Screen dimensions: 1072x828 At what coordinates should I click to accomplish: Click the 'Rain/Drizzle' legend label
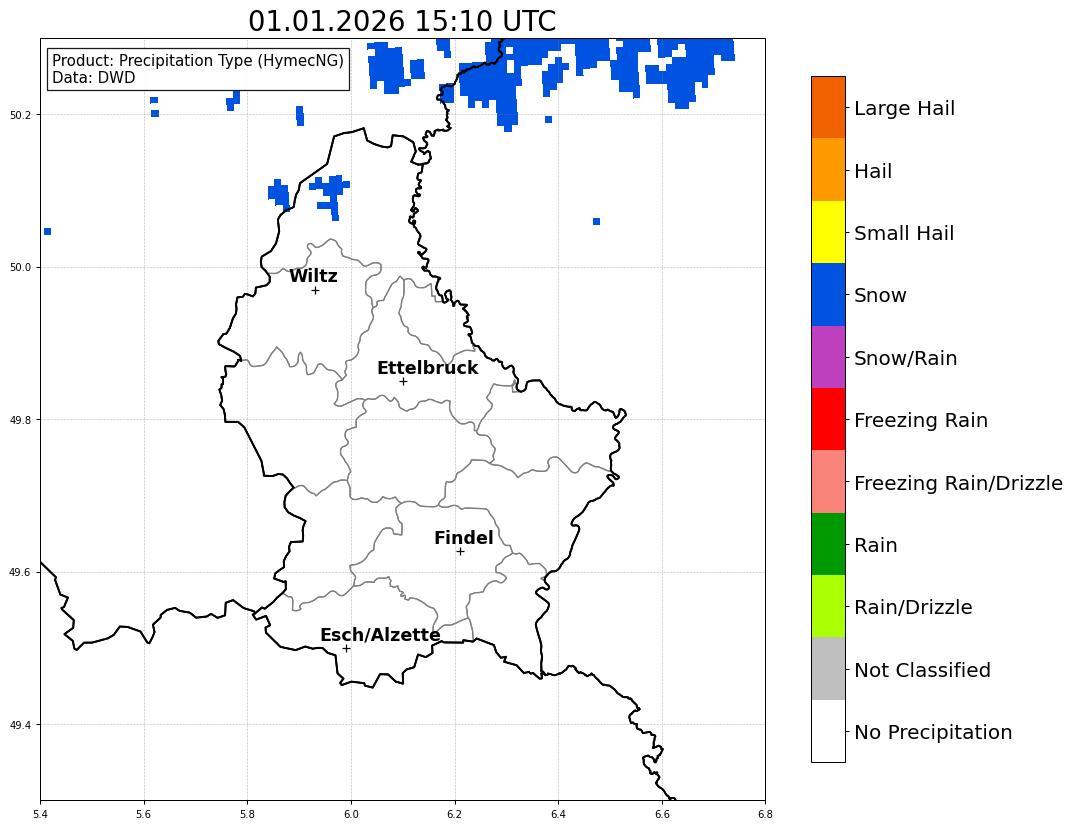[913, 607]
